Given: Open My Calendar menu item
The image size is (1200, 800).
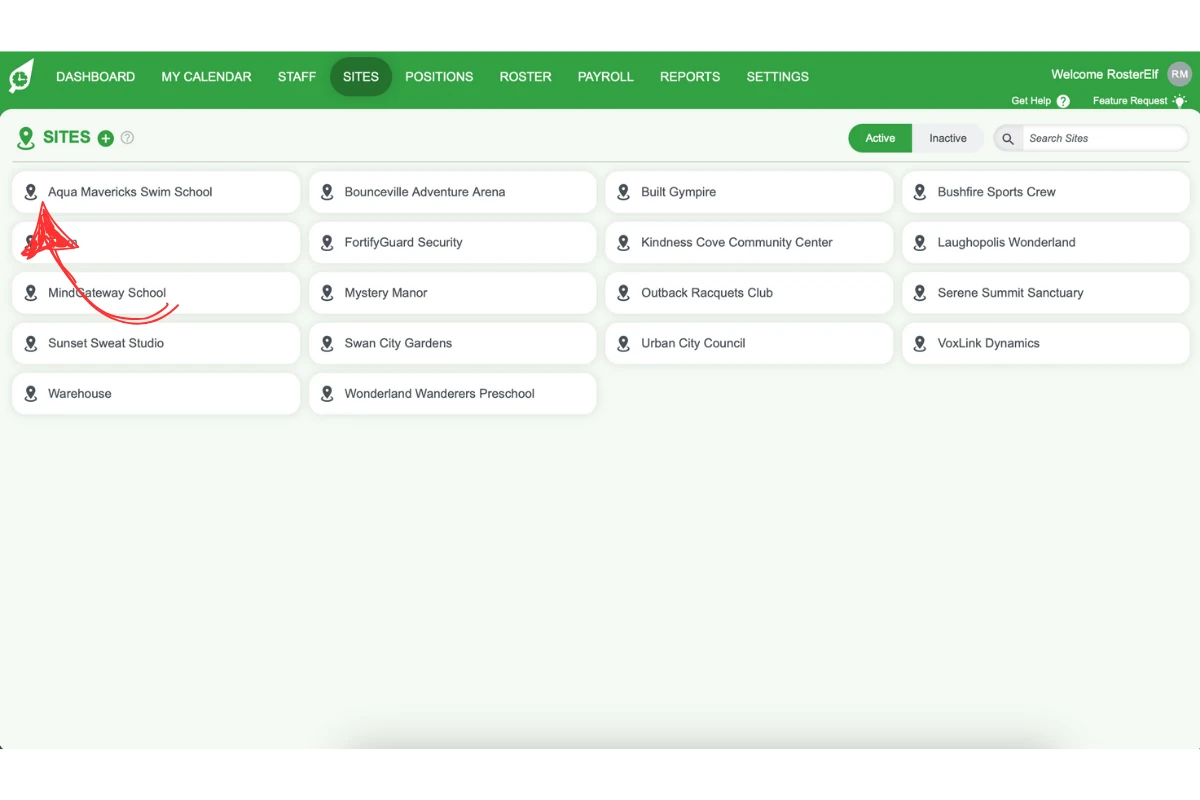Looking at the screenshot, I should [x=206, y=77].
